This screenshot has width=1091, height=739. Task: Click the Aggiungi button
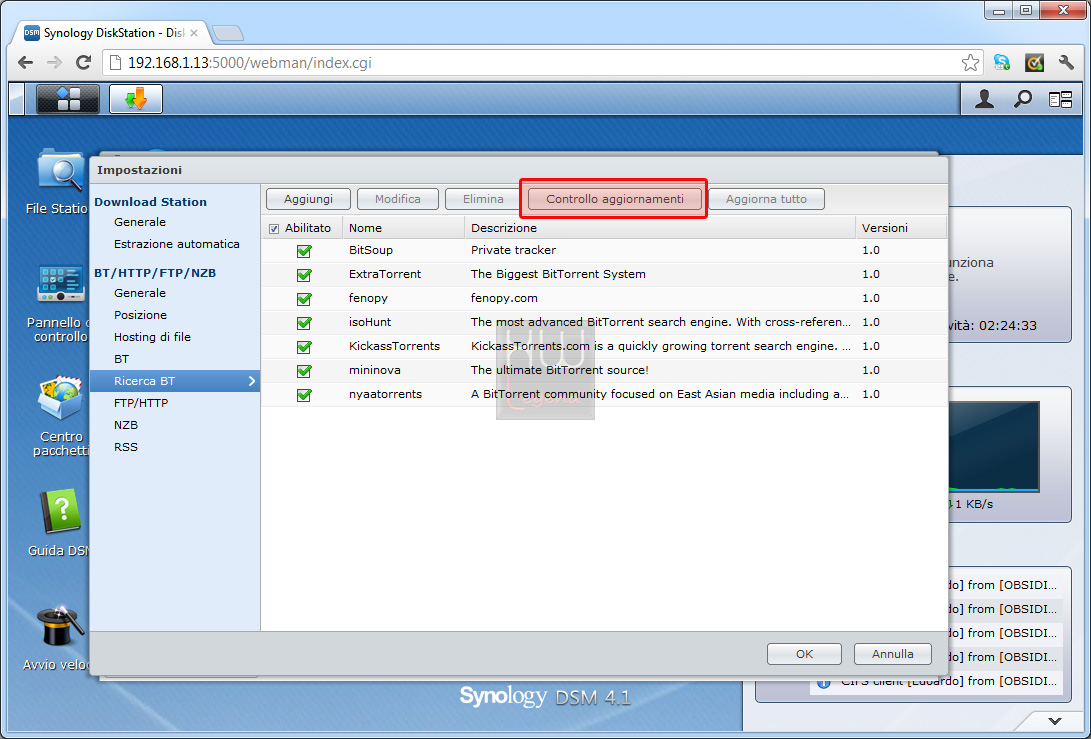coord(308,199)
